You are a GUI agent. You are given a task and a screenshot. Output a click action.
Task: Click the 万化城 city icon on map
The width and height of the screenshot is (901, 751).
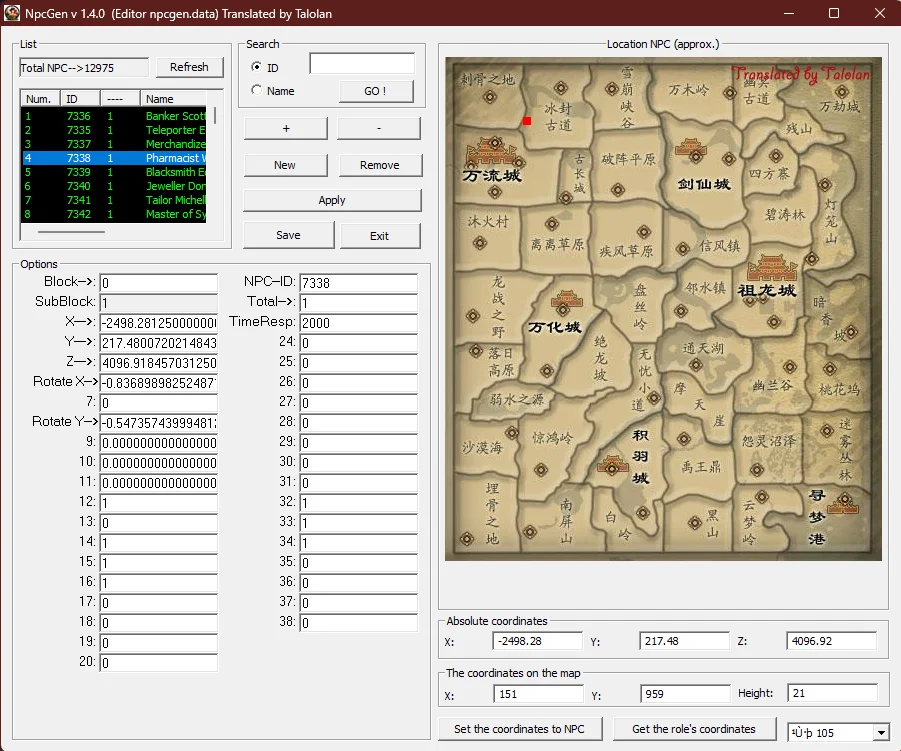click(x=567, y=299)
